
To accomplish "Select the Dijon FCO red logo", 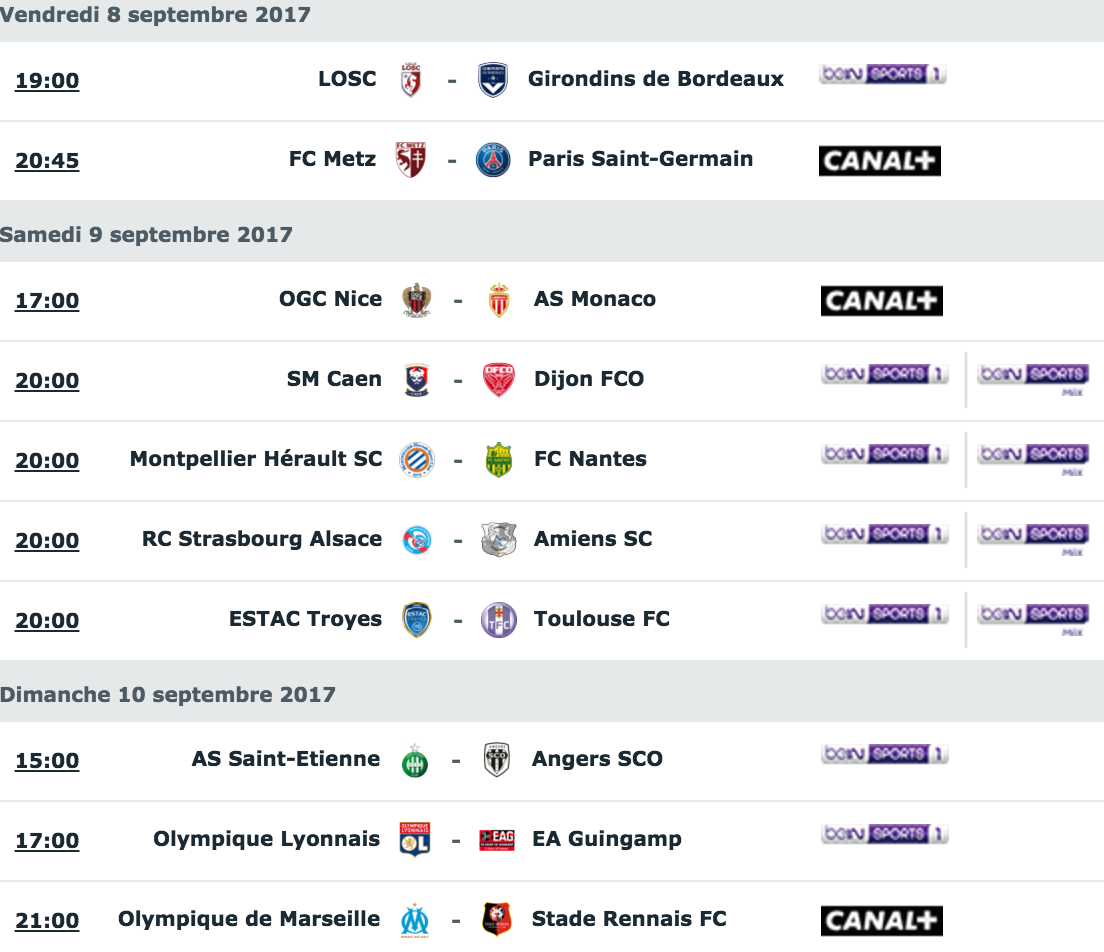I will 498,380.
